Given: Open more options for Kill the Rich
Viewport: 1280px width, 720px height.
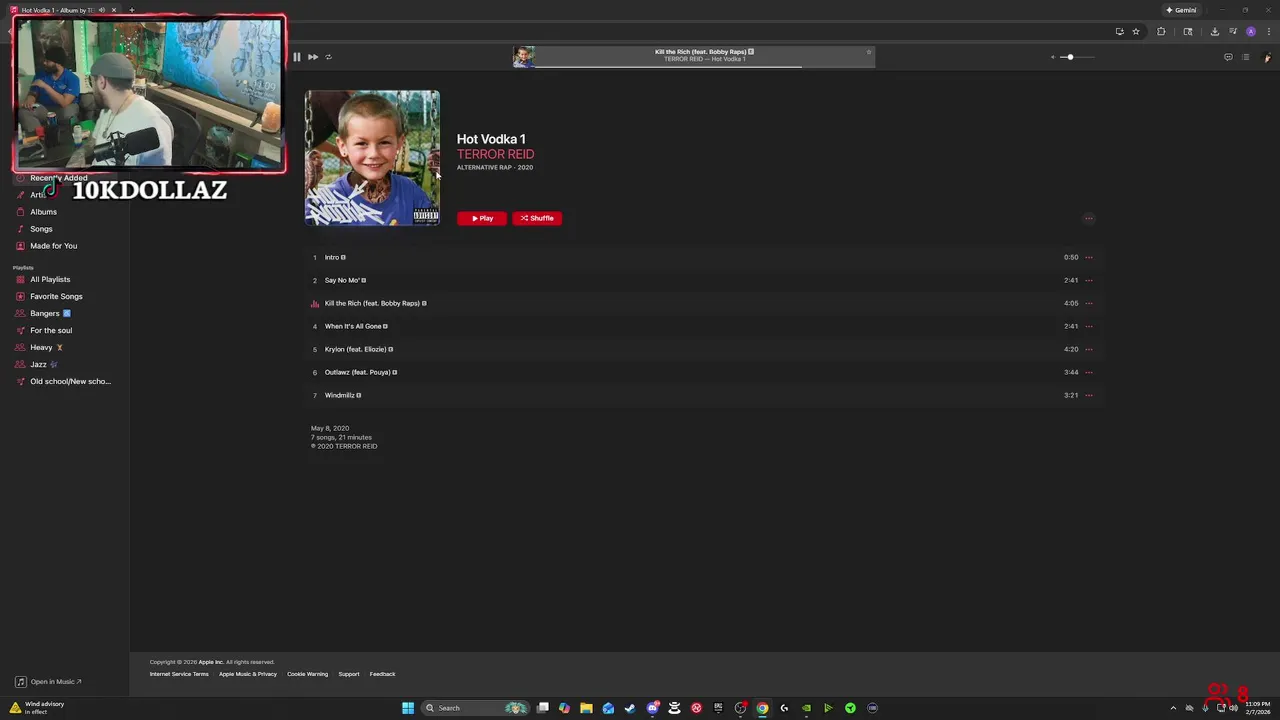Looking at the screenshot, I should click(x=1089, y=303).
